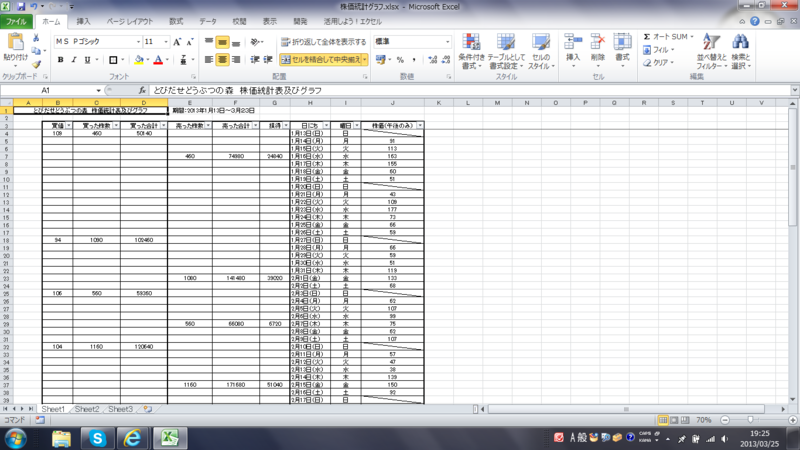The image size is (800, 450).
Task: Open the number format dropdown
Action: [447, 42]
